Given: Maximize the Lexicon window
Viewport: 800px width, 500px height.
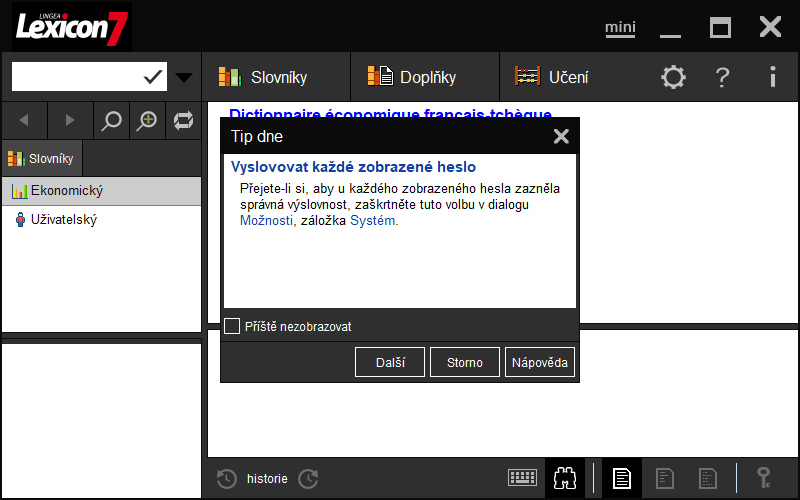Looking at the screenshot, I should click(x=720, y=27).
